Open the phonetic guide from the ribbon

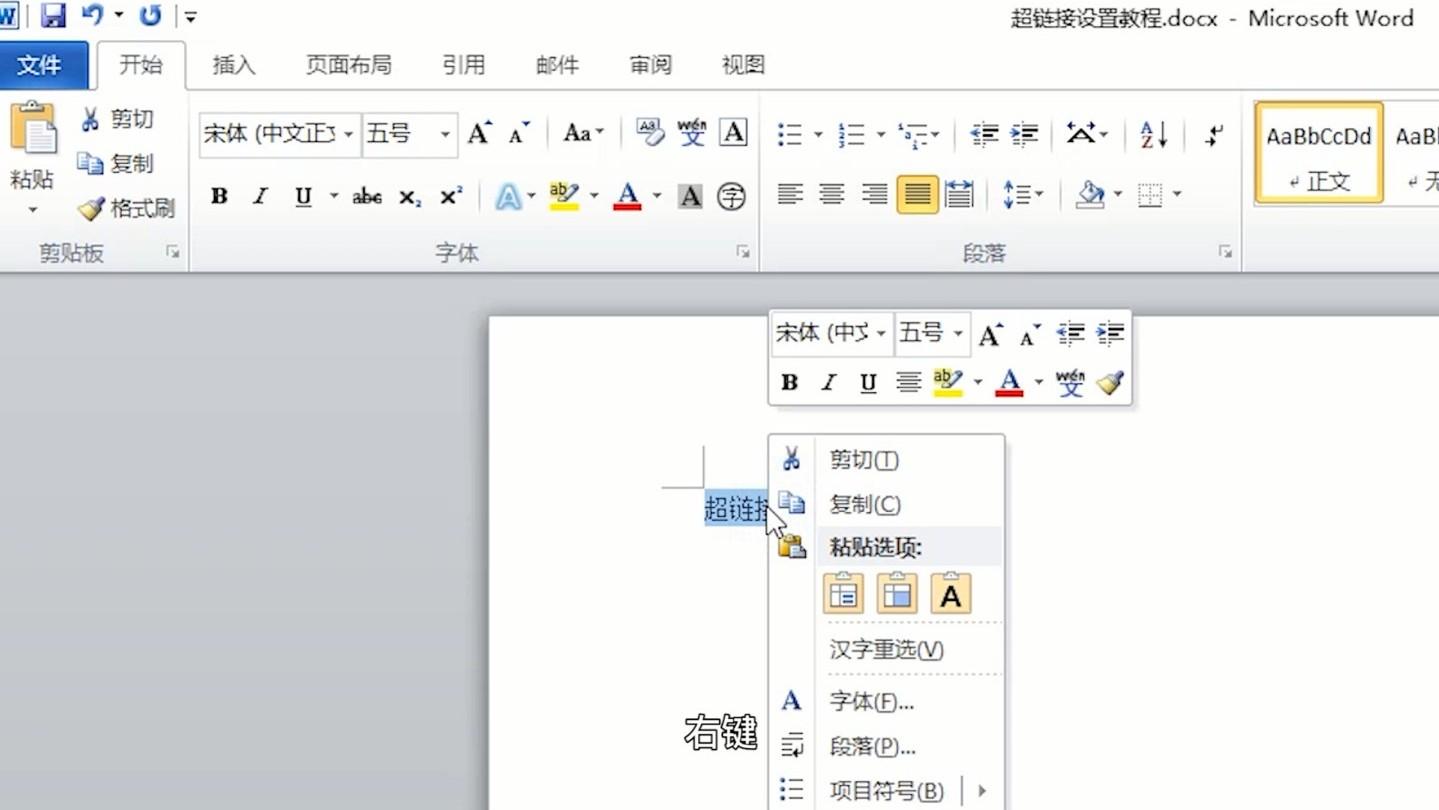(x=692, y=133)
